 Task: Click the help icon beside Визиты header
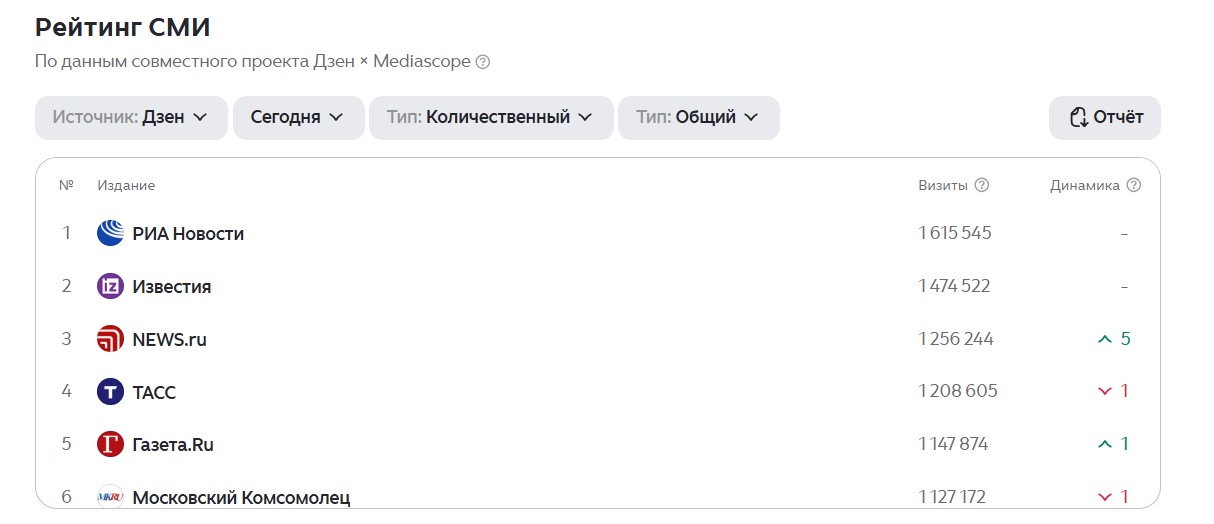[982, 185]
